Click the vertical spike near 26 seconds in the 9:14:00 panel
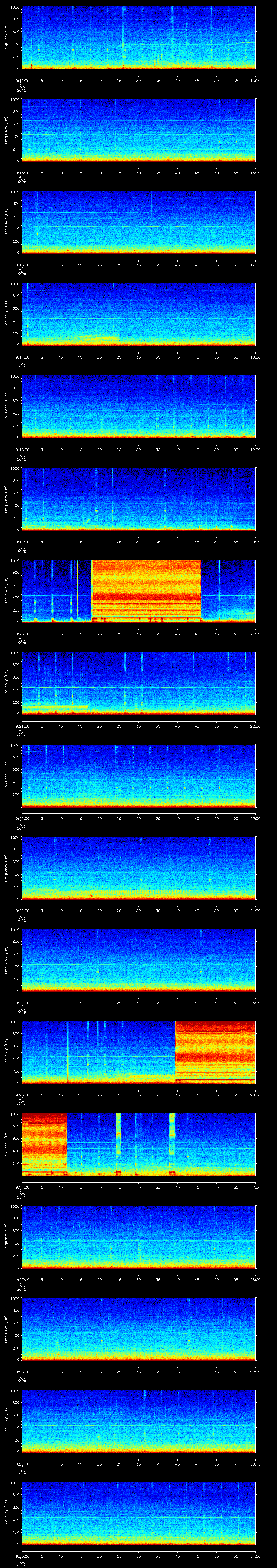Image resolution: width=277 pixels, height=1568 pixels. [x=123, y=36]
